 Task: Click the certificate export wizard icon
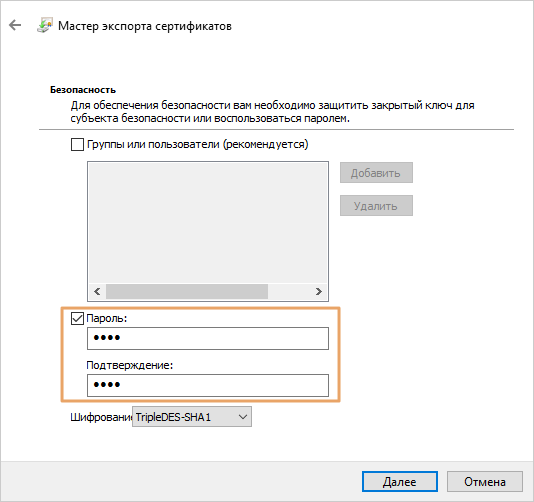click(44, 25)
